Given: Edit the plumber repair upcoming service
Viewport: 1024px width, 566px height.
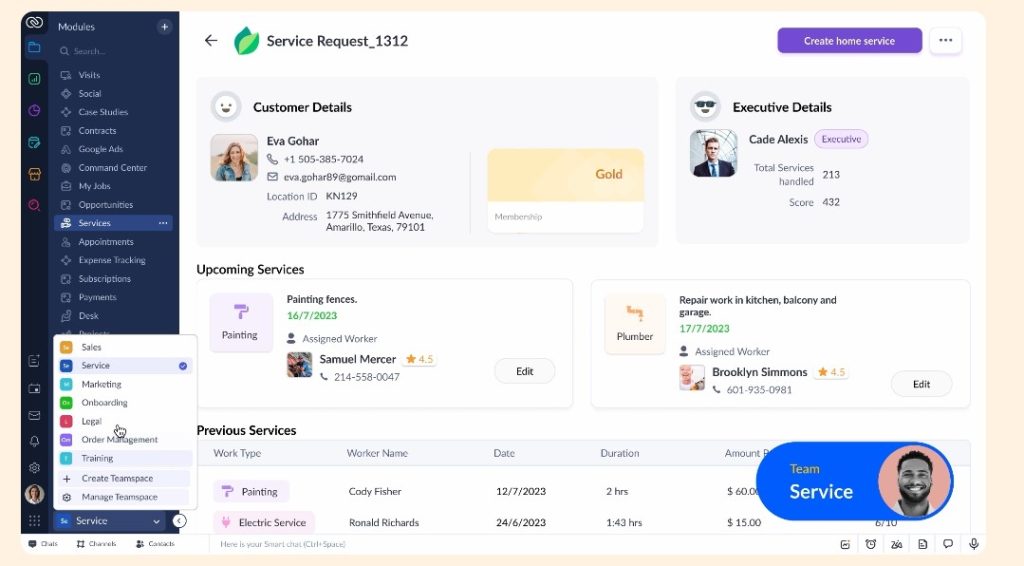Looking at the screenshot, I should (921, 384).
